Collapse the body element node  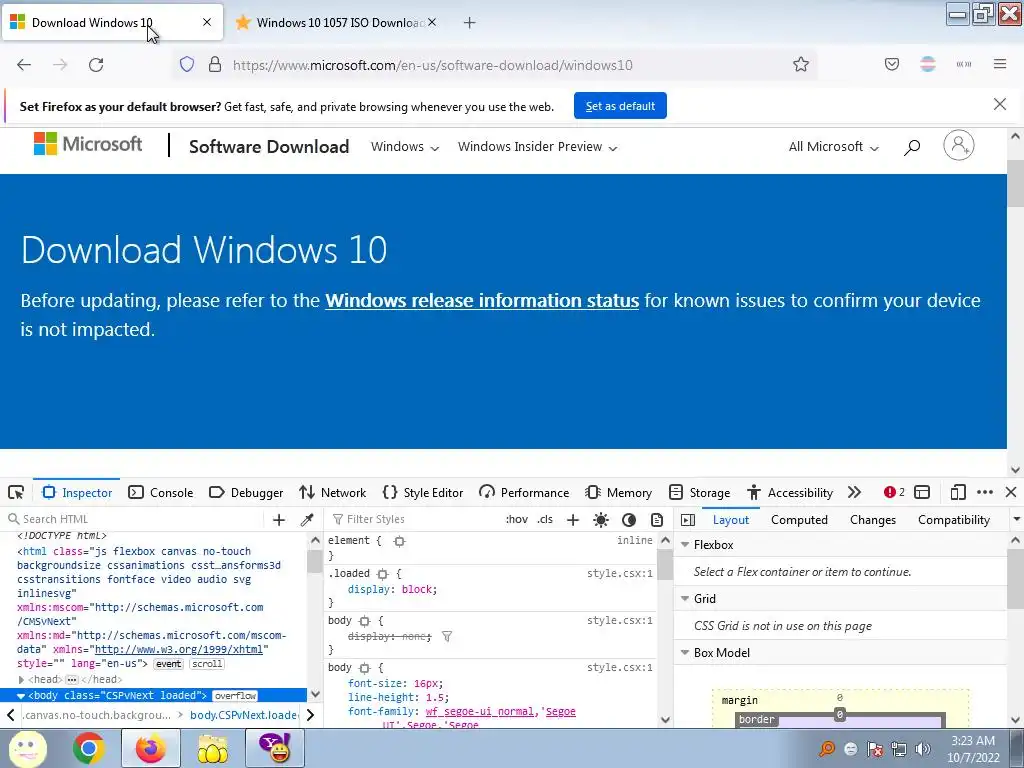pos(21,696)
